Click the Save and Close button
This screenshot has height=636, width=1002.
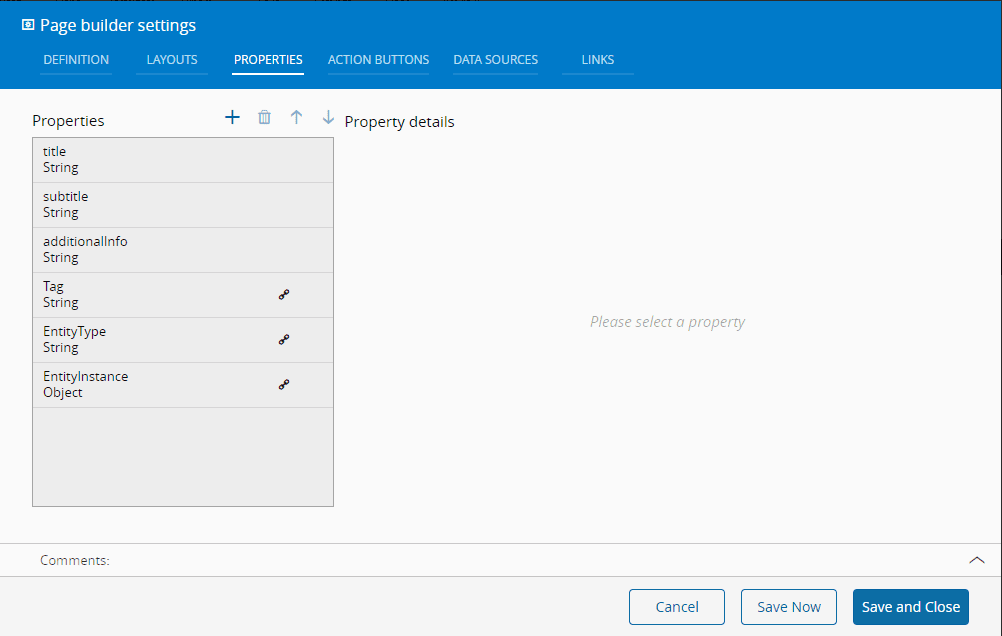coord(911,607)
